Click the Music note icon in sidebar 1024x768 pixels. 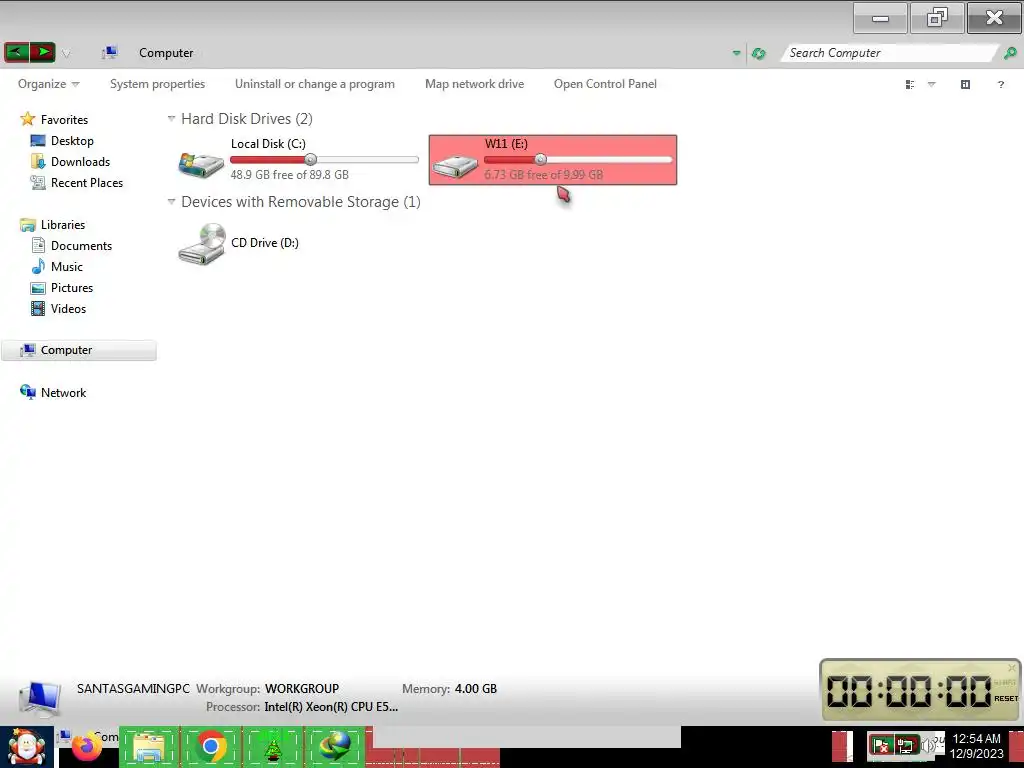pos(38,266)
